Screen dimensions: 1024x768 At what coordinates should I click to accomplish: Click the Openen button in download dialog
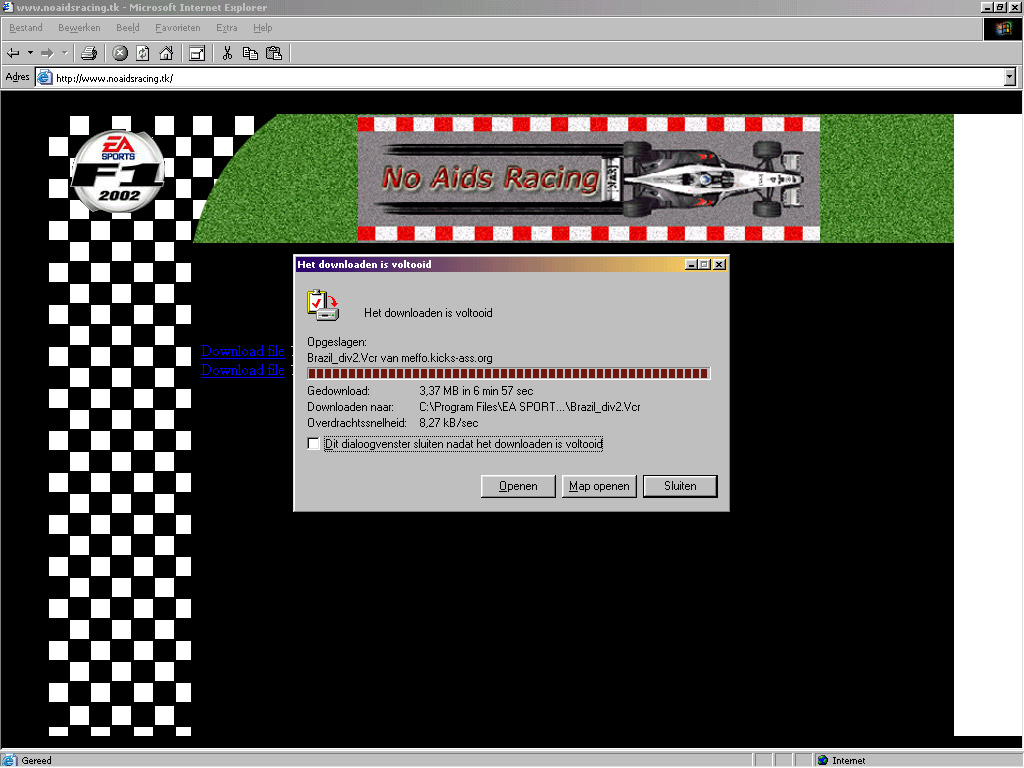[518, 486]
